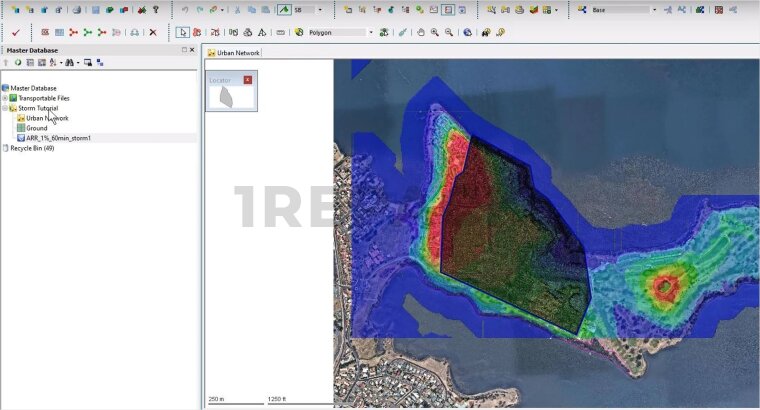Activate the Pan hand tool

tap(421, 32)
